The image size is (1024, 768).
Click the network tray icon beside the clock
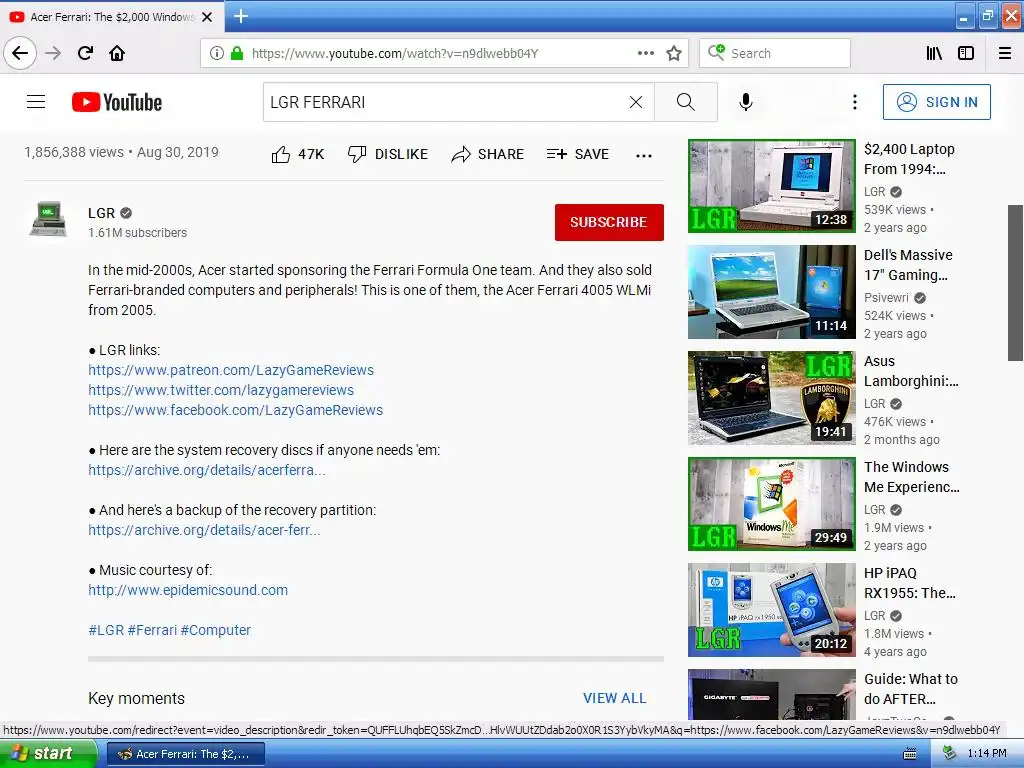click(949, 754)
